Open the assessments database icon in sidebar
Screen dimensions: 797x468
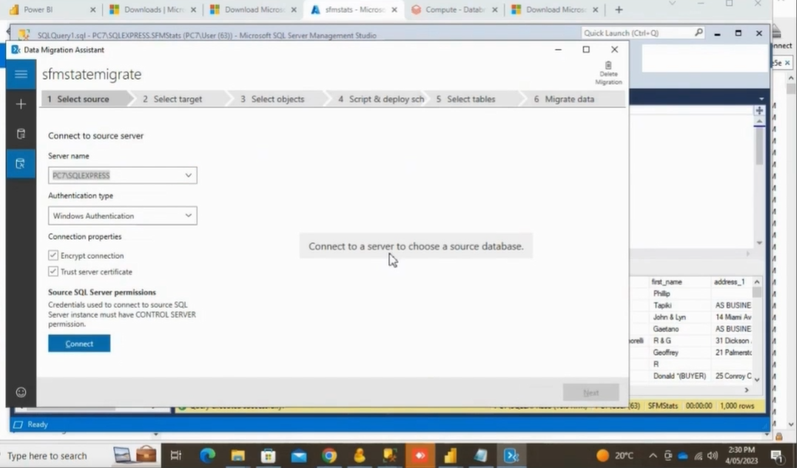click(21, 134)
